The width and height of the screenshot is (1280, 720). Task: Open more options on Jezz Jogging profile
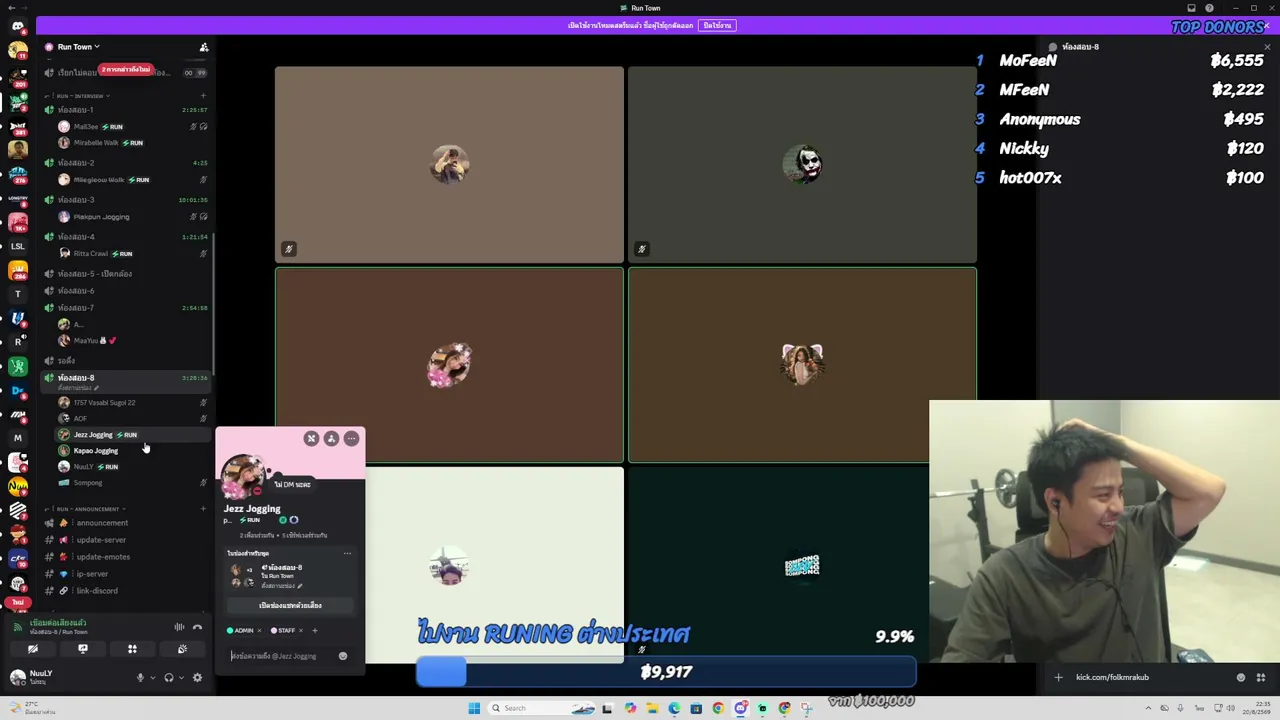pos(351,439)
